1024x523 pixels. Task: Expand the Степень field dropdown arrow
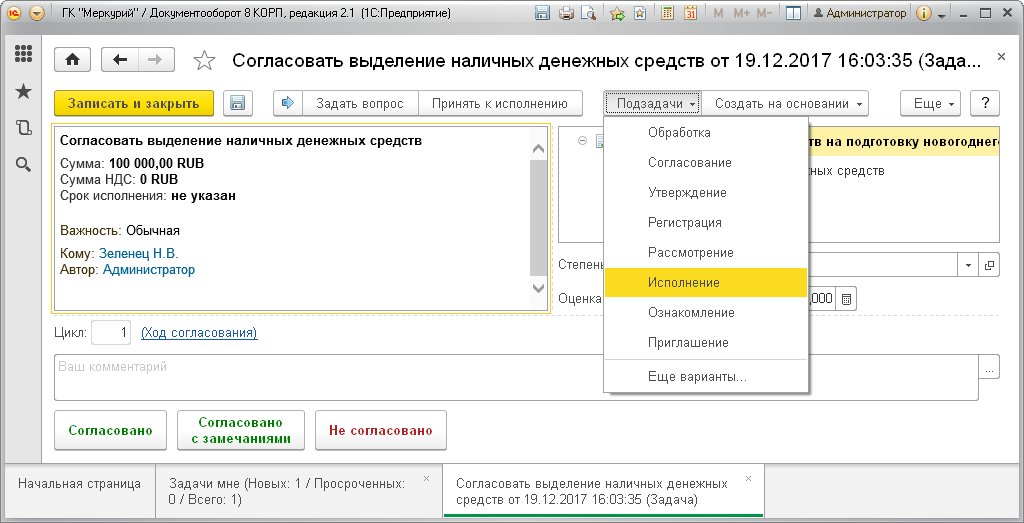[968, 265]
